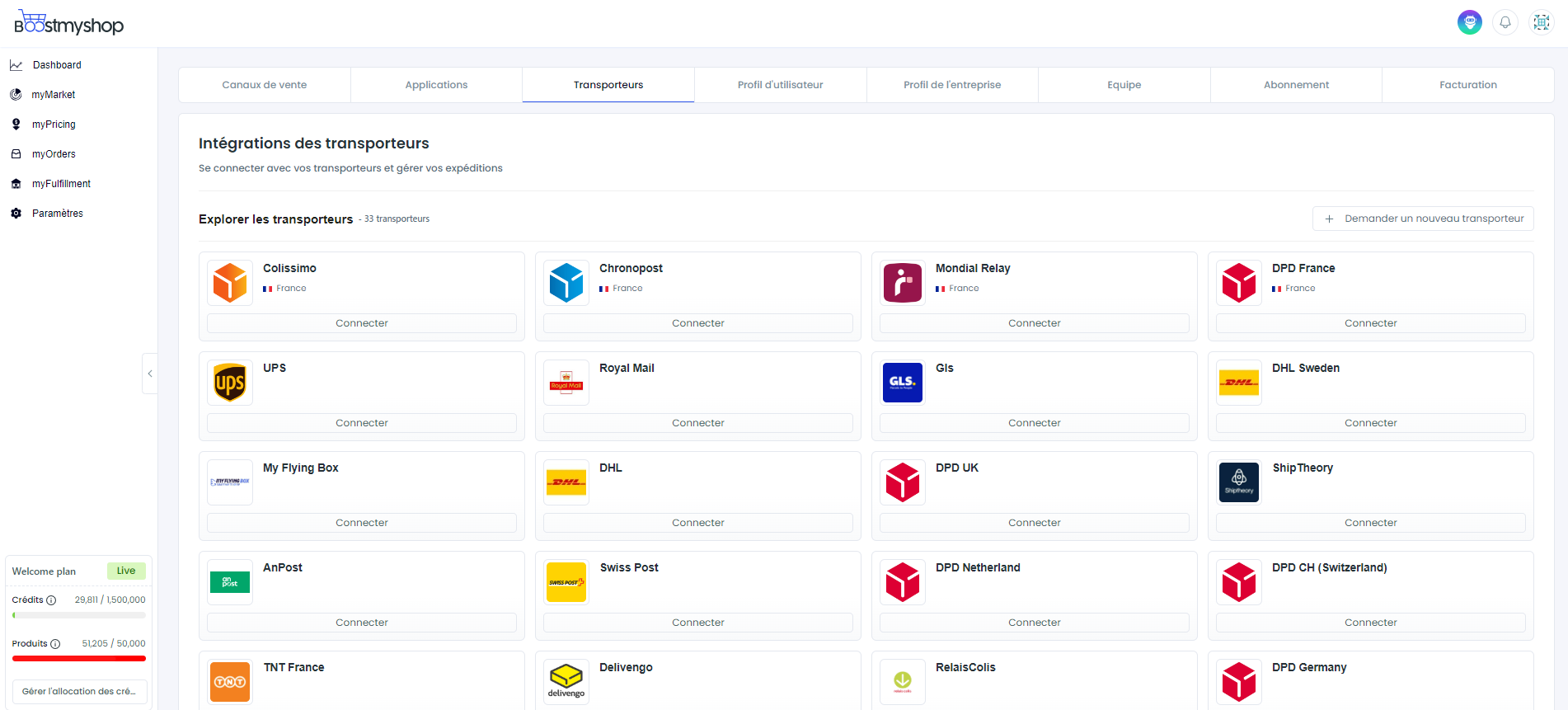Connect the Chronopost carrier
Viewport: 1568px width, 710px height.
tap(698, 323)
